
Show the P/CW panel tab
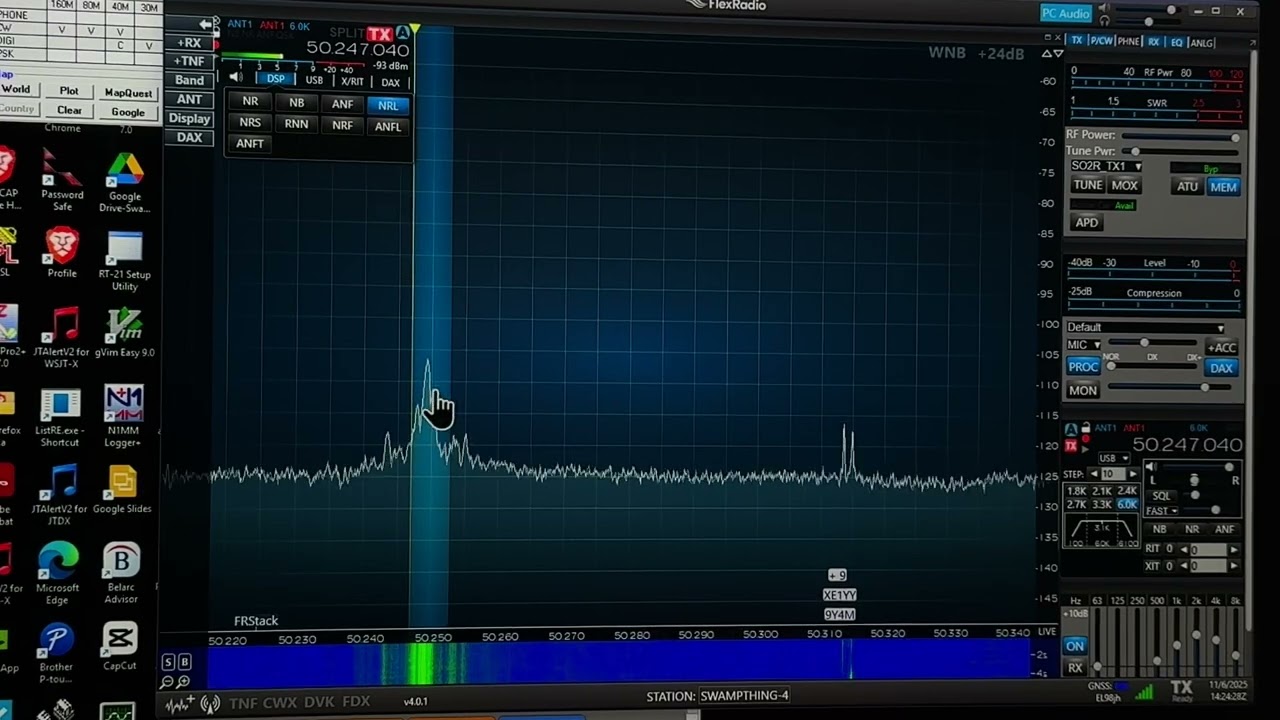pyautogui.click(x=1101, y=41)
